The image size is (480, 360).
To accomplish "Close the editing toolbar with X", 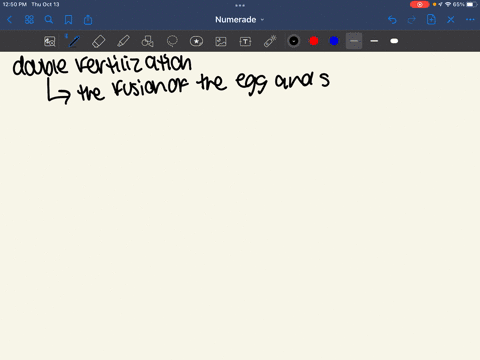I will tap(451, 20).
